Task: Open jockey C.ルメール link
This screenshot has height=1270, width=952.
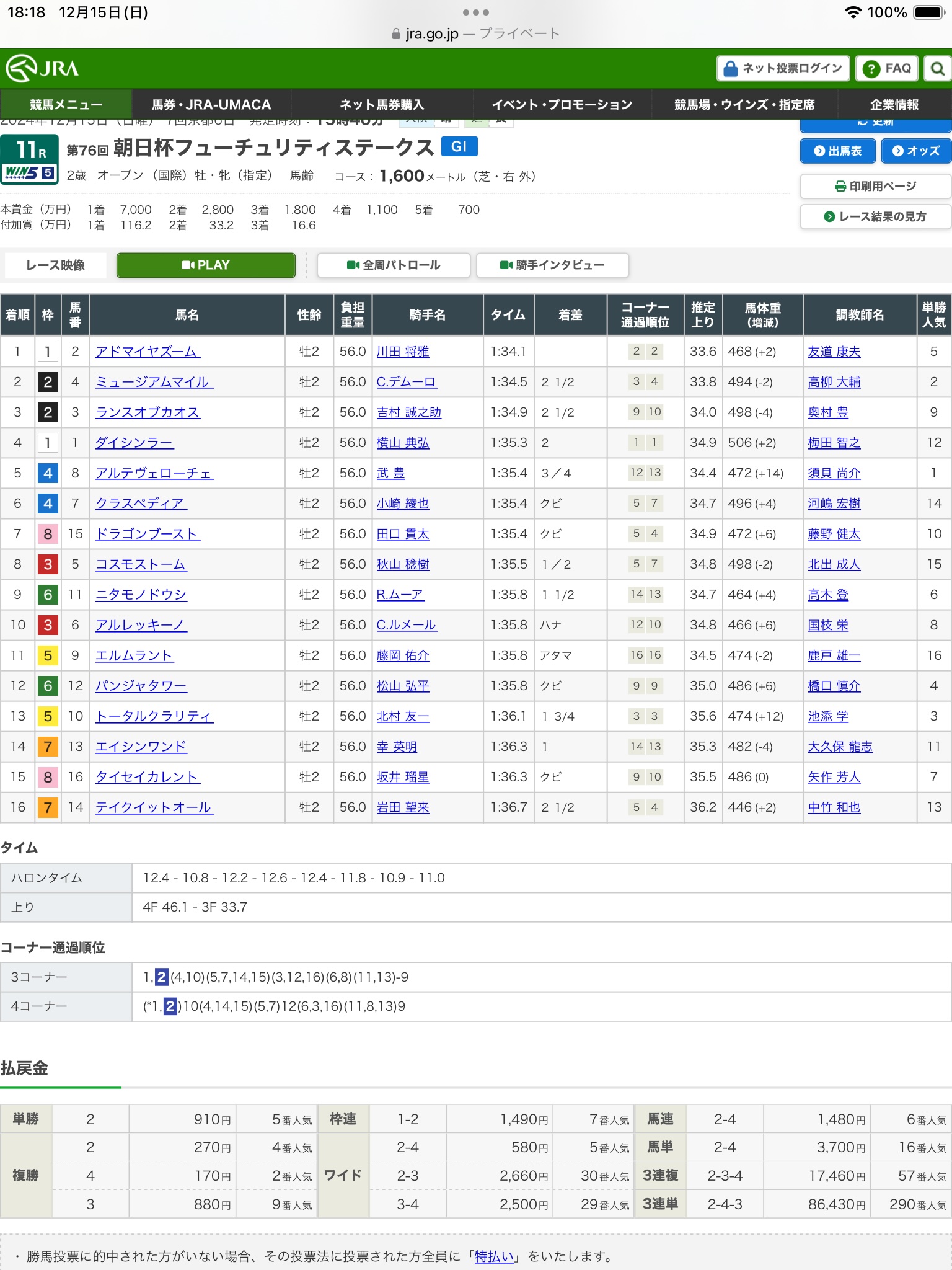Action: coord(407,625)
